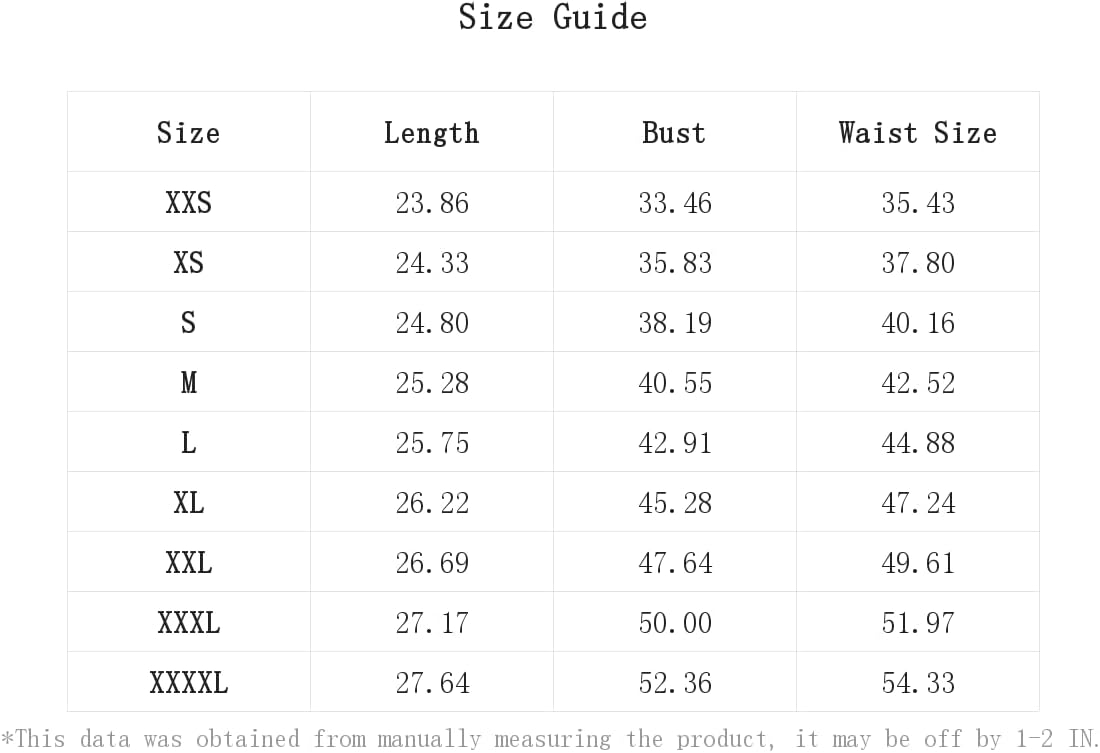Click the manual measuring disclaimer note

pos(550,738)
